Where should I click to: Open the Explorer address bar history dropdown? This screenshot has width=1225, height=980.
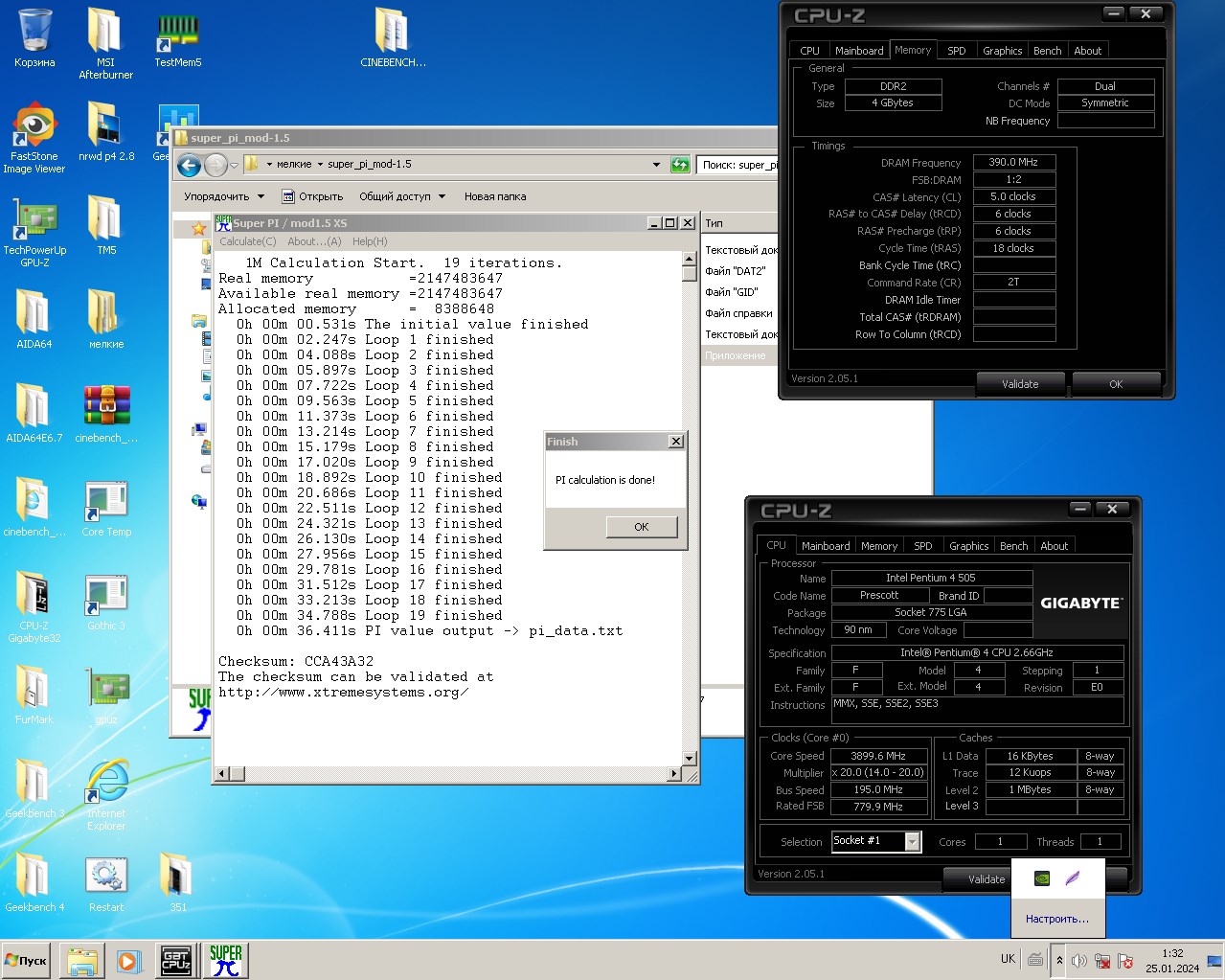tap(656, 165)
